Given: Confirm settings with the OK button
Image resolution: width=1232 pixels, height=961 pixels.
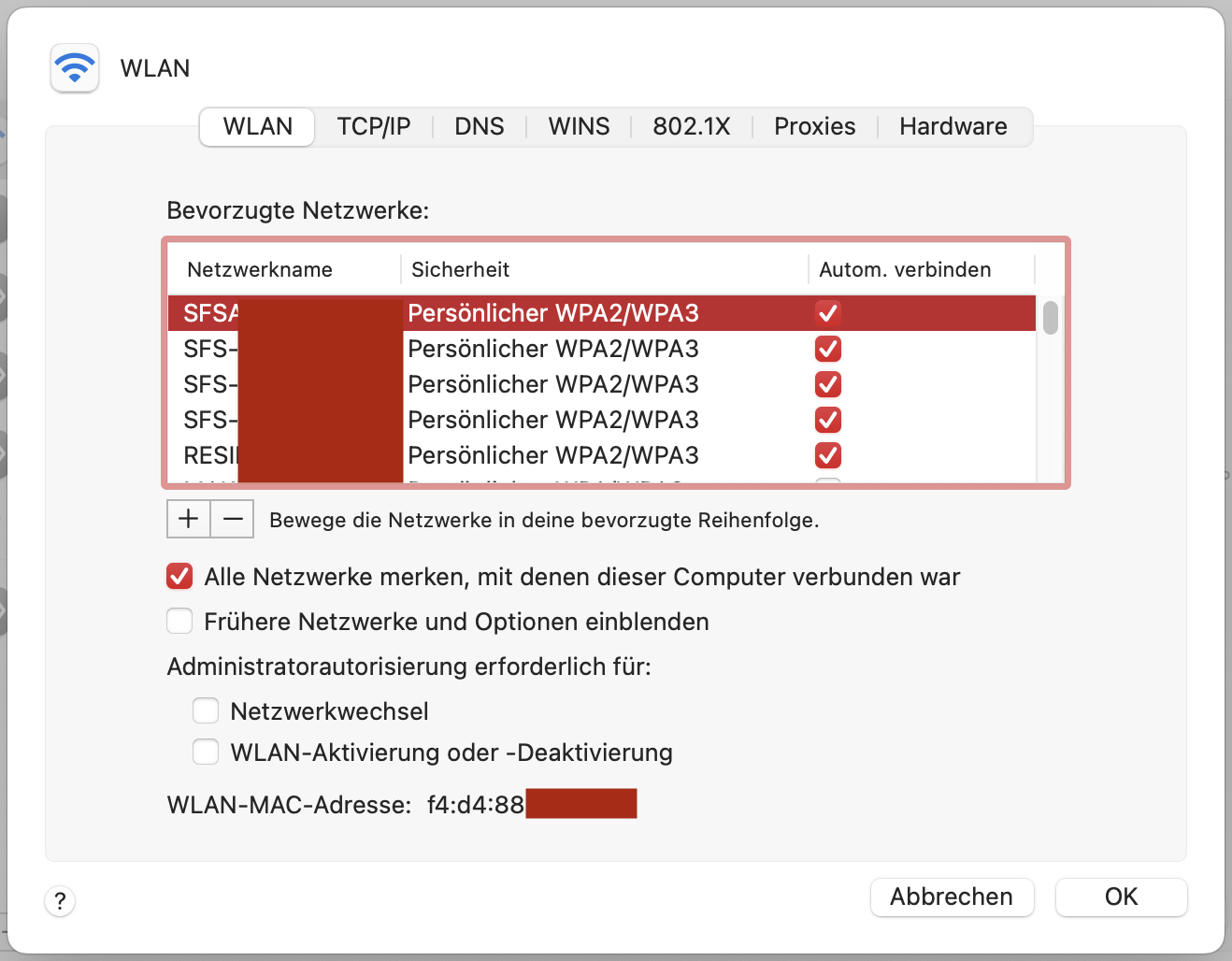Looking at the screenshot, I should pyautogui.click(x=1121, y=896).
